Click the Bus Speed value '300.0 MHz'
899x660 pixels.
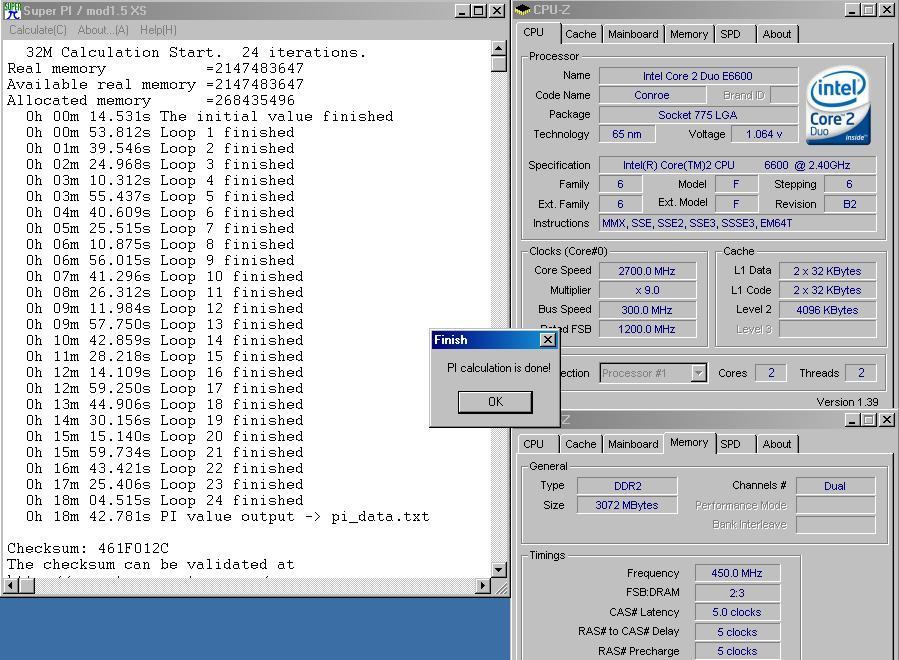point(647,310)
